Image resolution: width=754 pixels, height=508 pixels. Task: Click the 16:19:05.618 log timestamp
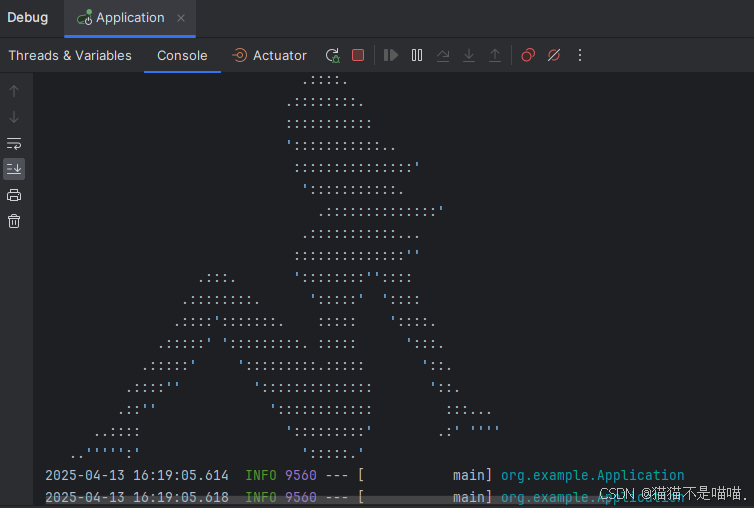[x=181, y=497]
